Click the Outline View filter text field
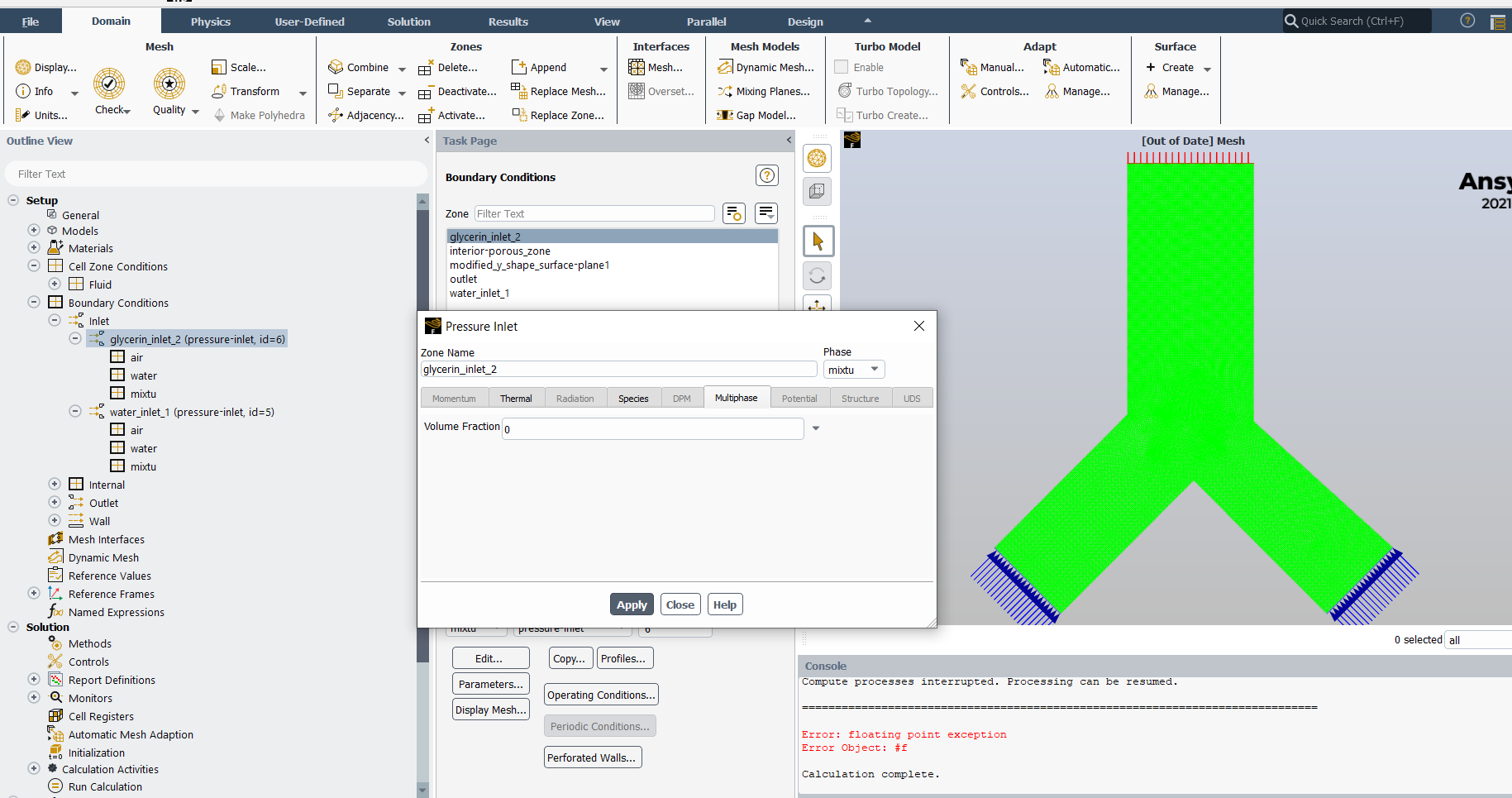1512x798 pixels. [216, 174]
